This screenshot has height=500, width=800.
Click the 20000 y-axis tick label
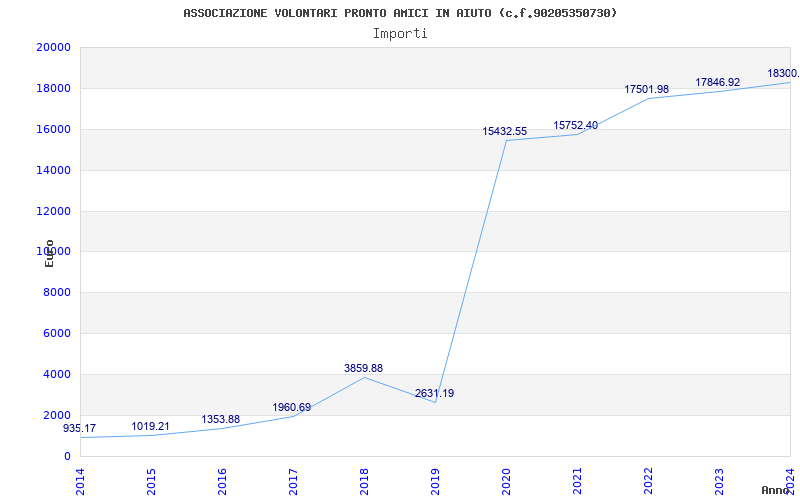tap(54, 47)
